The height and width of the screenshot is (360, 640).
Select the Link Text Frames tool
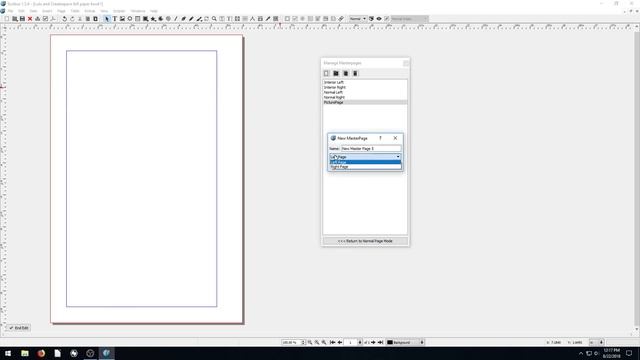(x=237, y=19)
